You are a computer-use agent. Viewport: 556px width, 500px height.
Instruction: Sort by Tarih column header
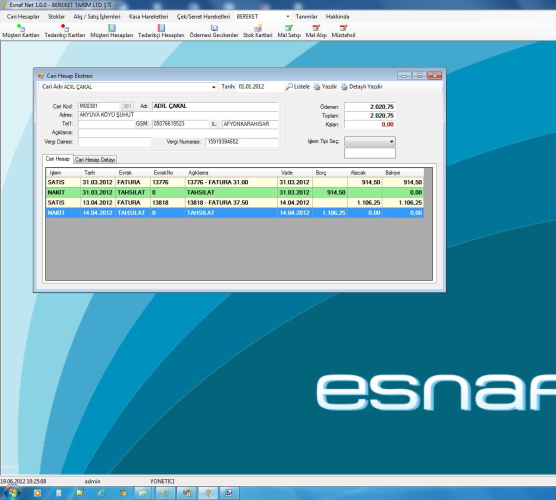tap(98, 173)
